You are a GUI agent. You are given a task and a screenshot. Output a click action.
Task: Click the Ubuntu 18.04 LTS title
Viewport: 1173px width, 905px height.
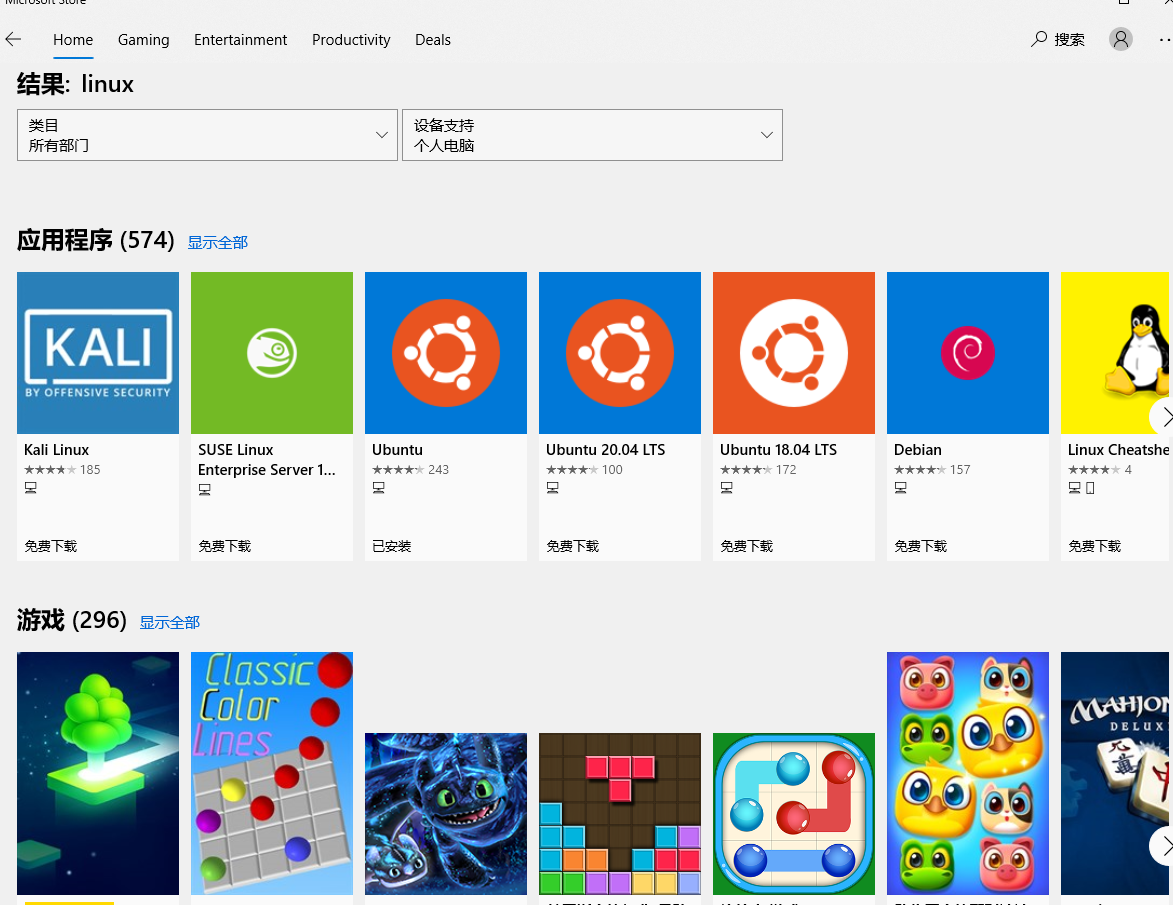[x=778, y=450]
